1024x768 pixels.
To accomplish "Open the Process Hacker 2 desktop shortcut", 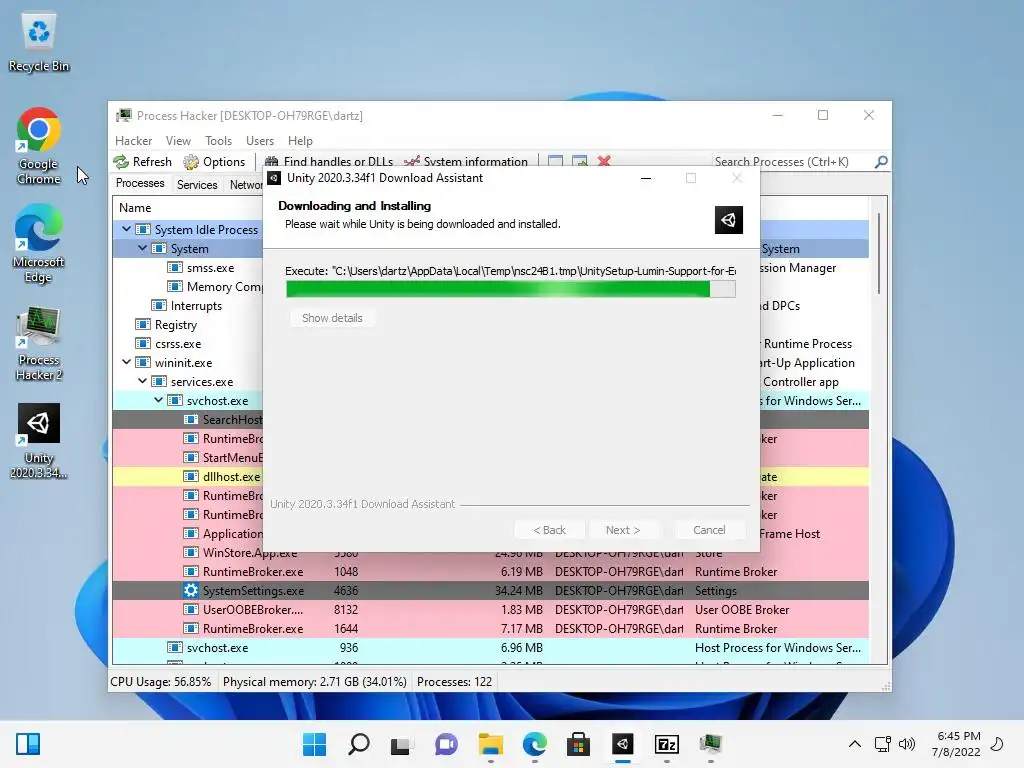I will (x=39, y=343).
